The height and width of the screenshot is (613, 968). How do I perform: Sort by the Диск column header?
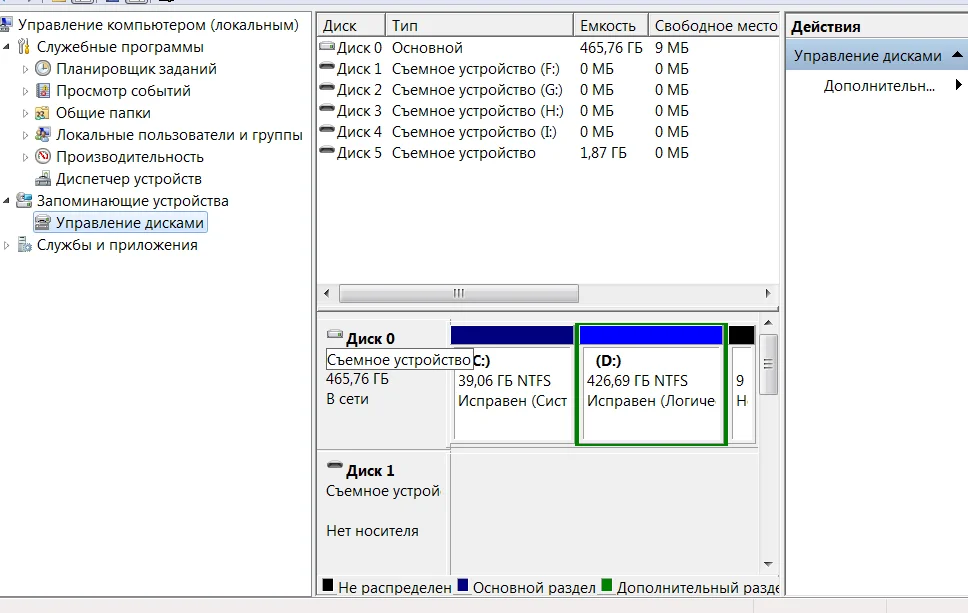point(351,25)
